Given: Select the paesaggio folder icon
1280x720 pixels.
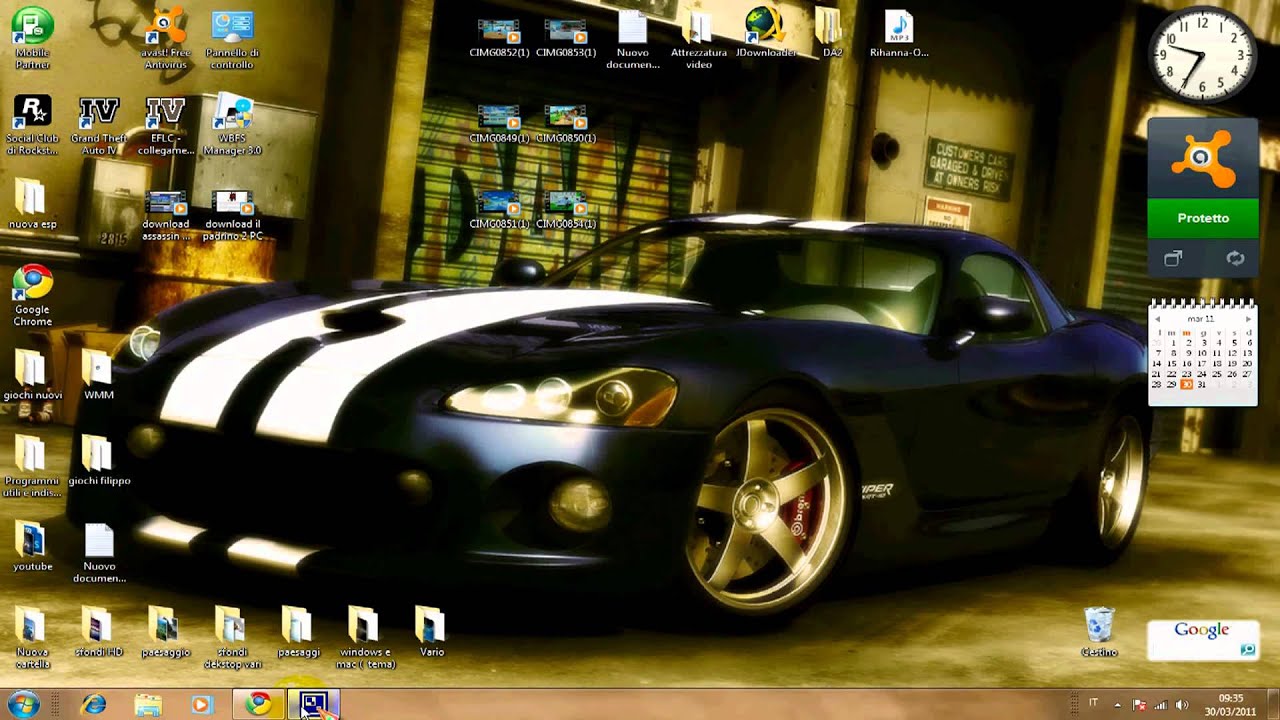Looking at the screenshot, I should tap(165, 632).
